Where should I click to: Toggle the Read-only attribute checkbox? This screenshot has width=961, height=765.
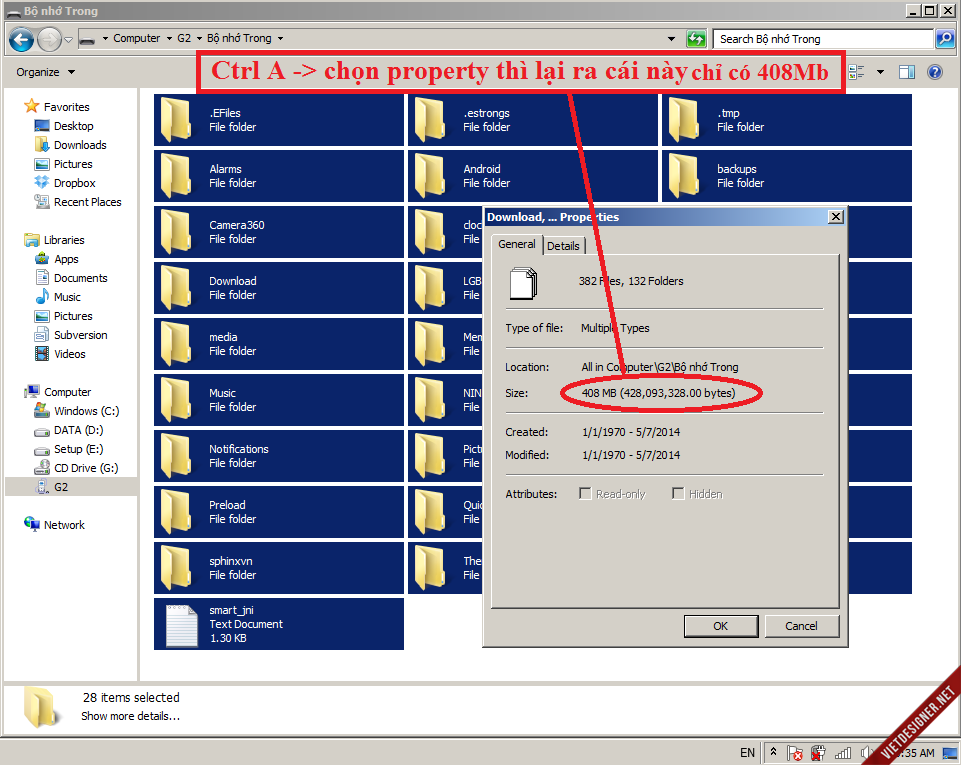pyautogui.click(x=585, y=493)
